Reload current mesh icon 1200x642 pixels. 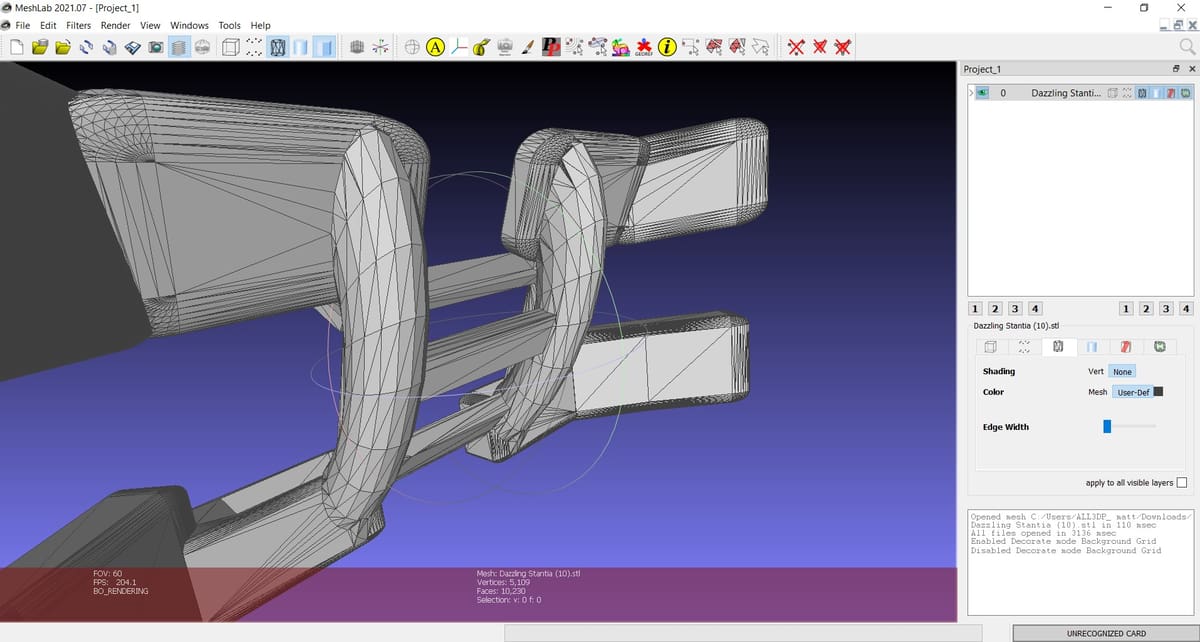(x=86, y=47)
